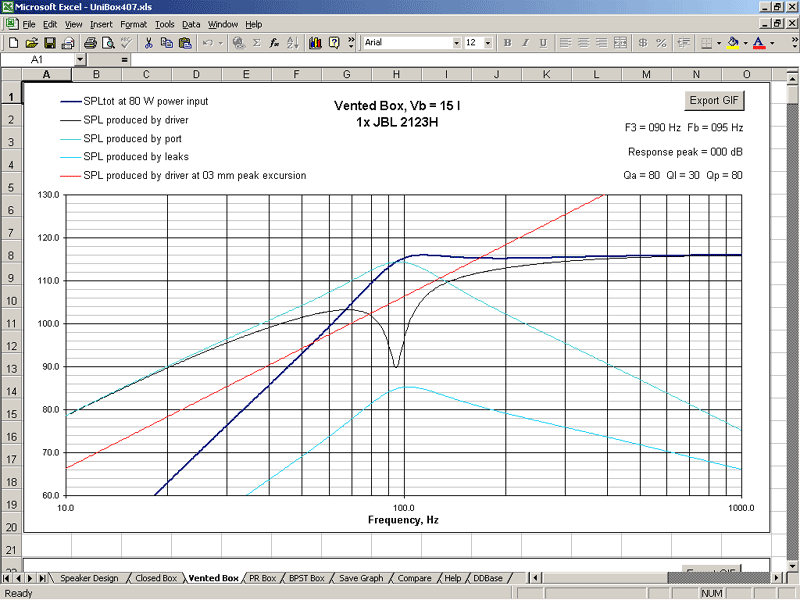Cut selection with the scissors icon
The height and width of the screenshot is (600, 800).
[x=148, y=43]
